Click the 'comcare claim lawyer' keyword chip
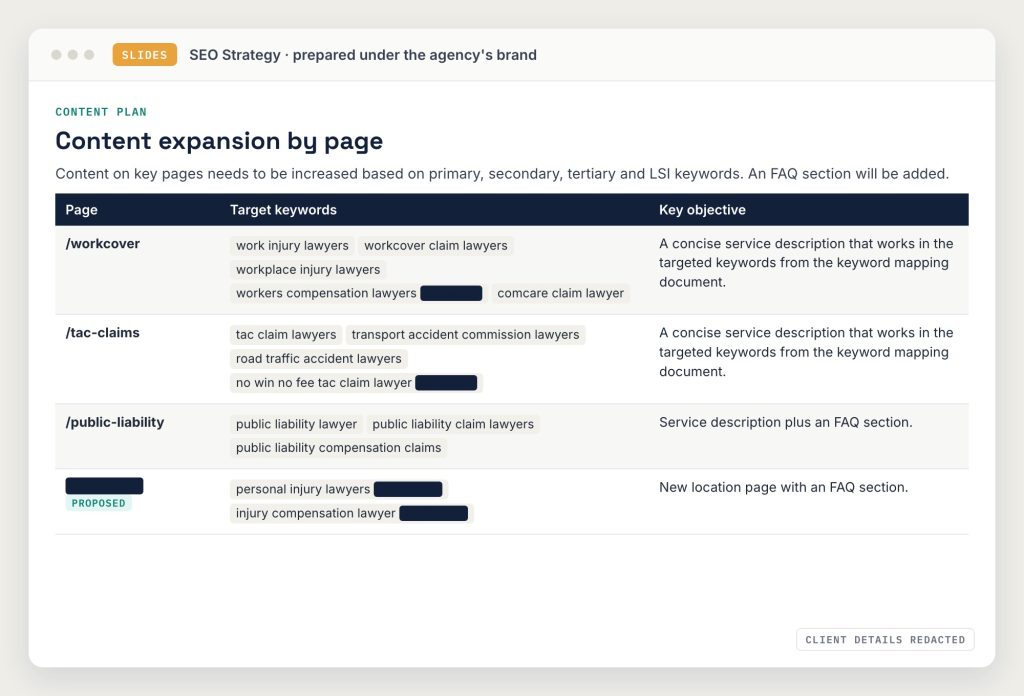 pos(560,293)
